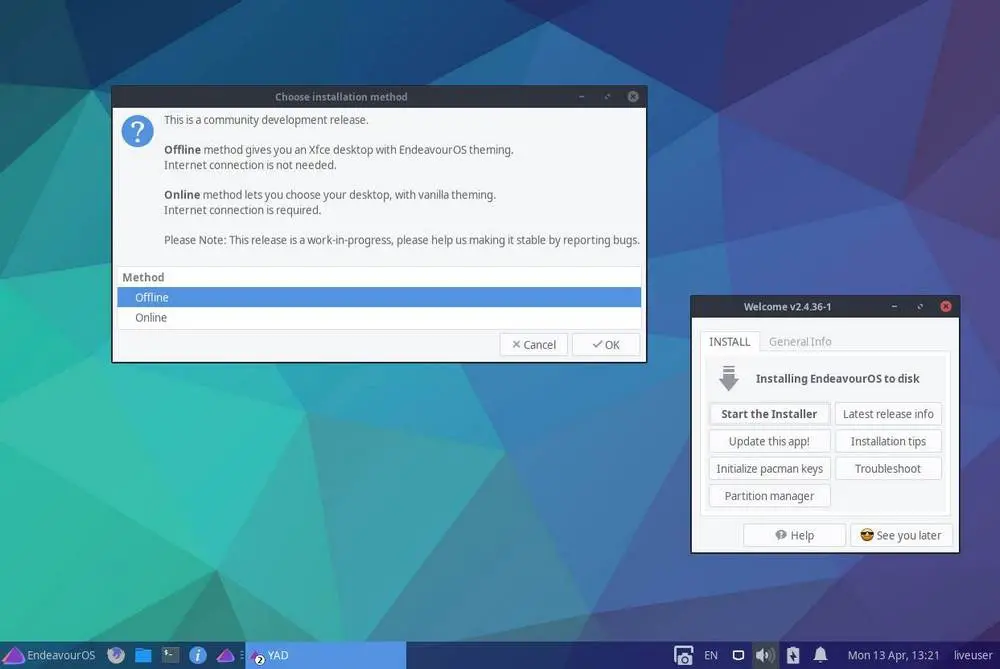
Task: Close the Choose installation method window
Action: tap(633, 96)
